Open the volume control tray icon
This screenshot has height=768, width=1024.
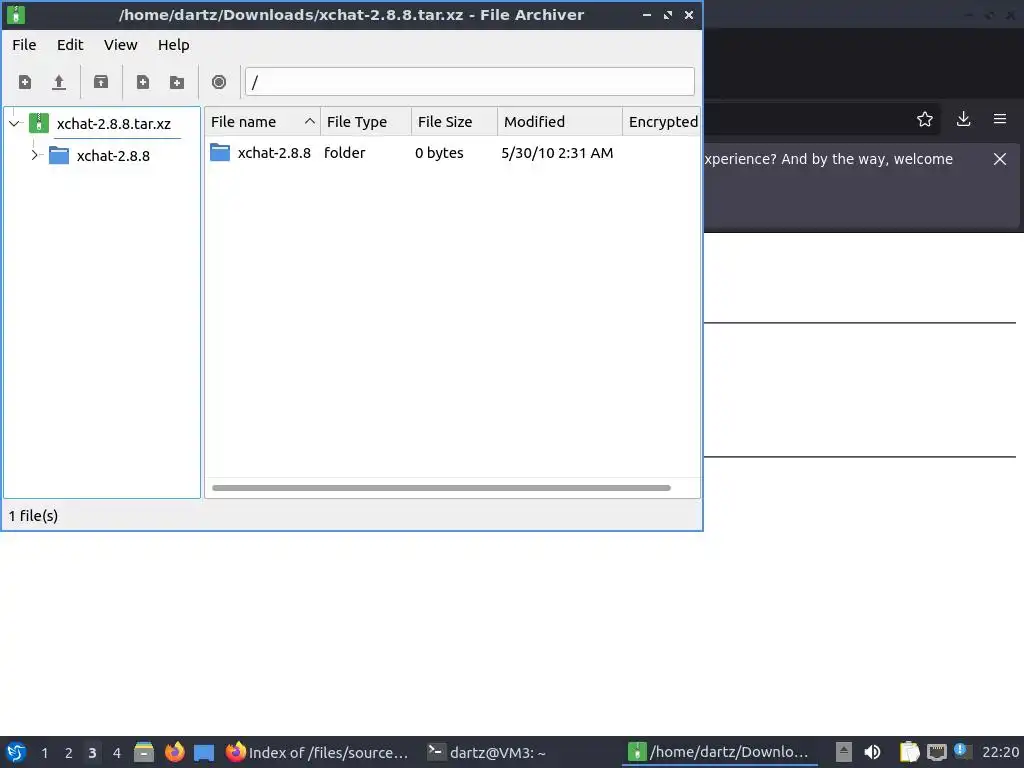coord(872,752)
